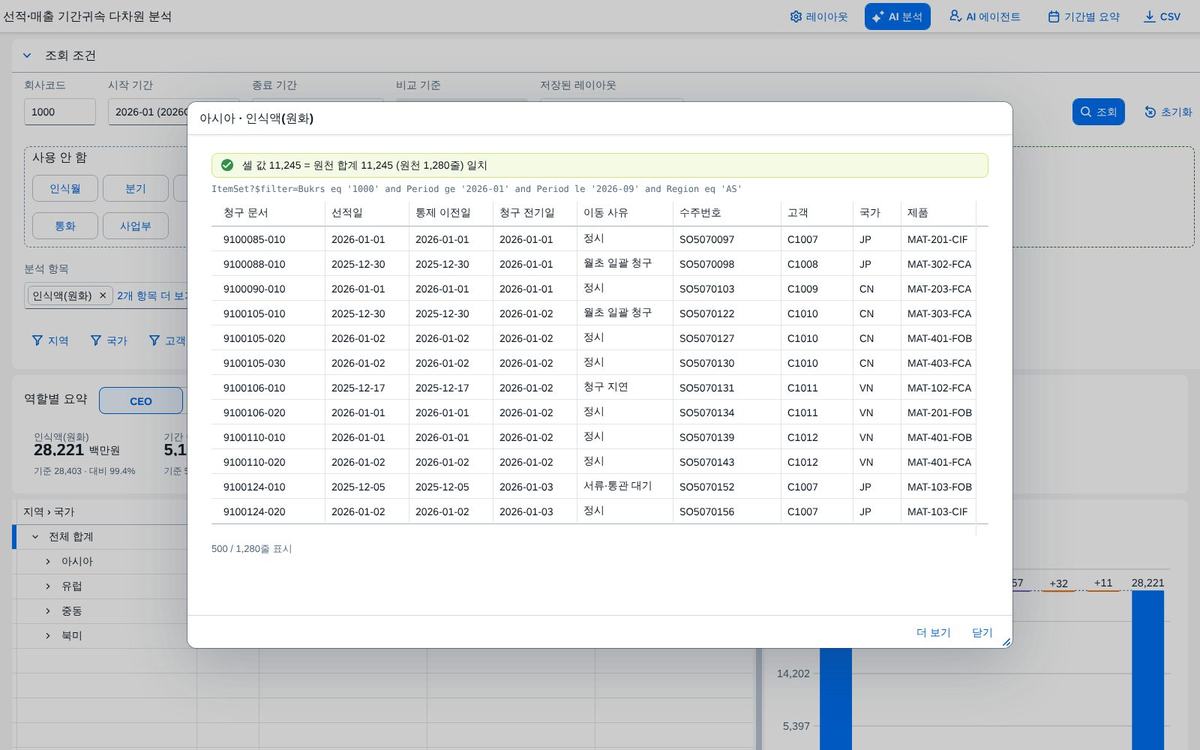
Task: Expand the 중동 tree row
Action: 48,611
